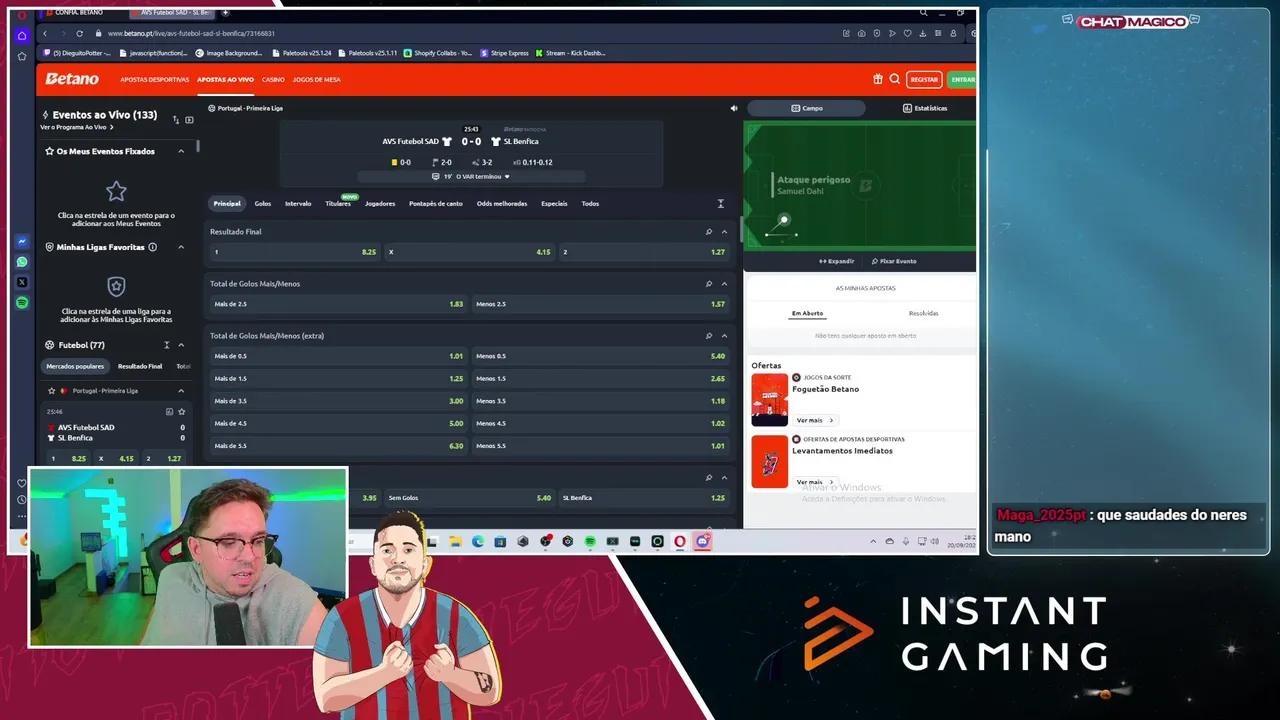Star the AVS Futebol SAD event card
The image size is (1280, 720).
coord(181,411)
